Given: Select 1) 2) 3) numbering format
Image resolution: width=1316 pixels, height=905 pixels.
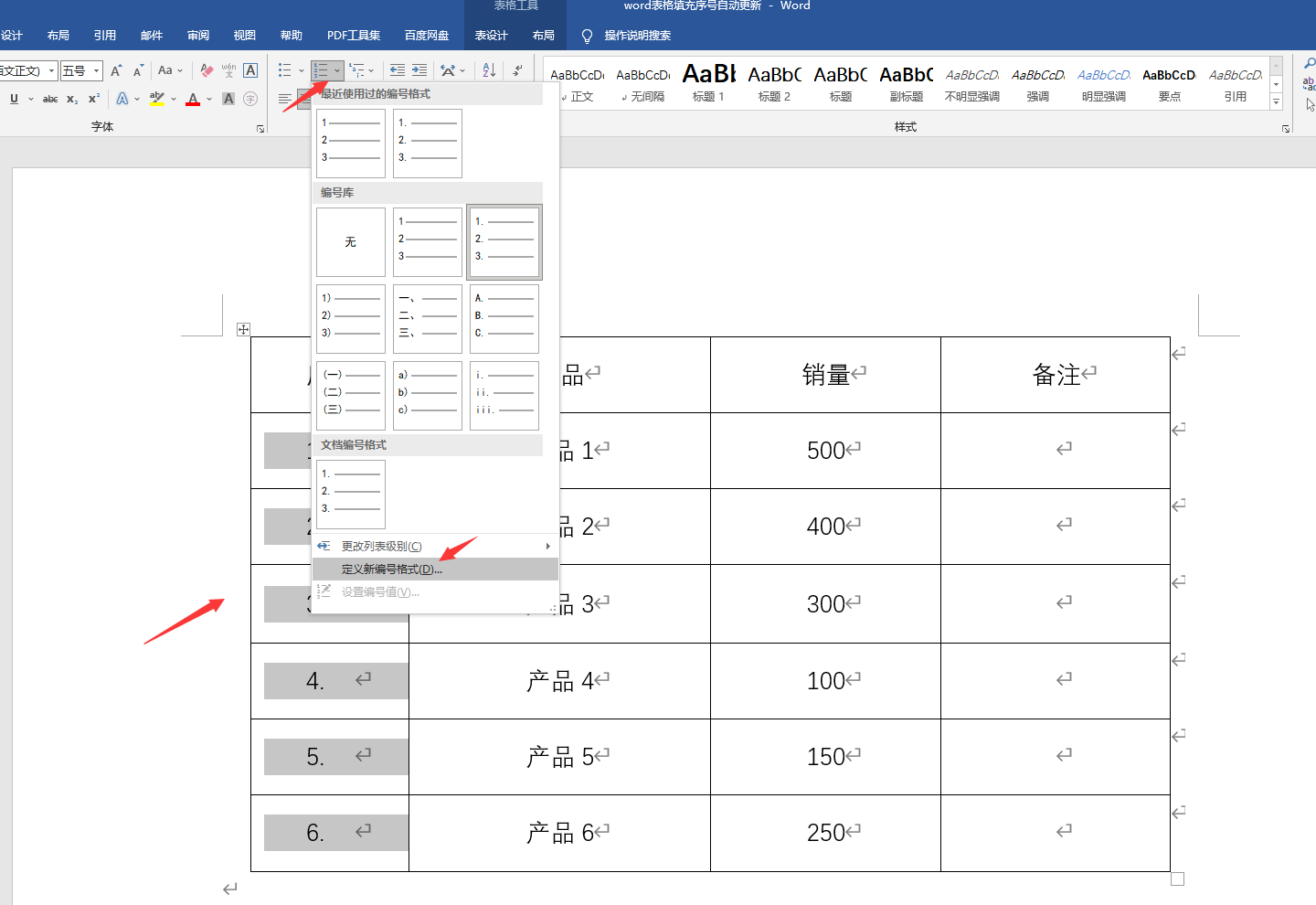Looking at the screenshot, I should click(351, 319).
